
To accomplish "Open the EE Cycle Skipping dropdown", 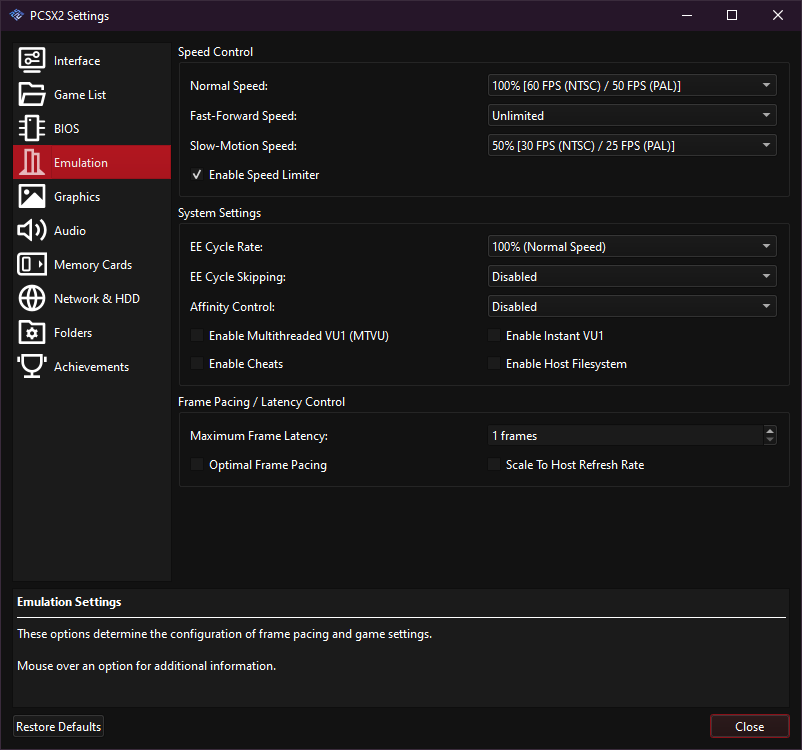I will [x=632, y=277].
